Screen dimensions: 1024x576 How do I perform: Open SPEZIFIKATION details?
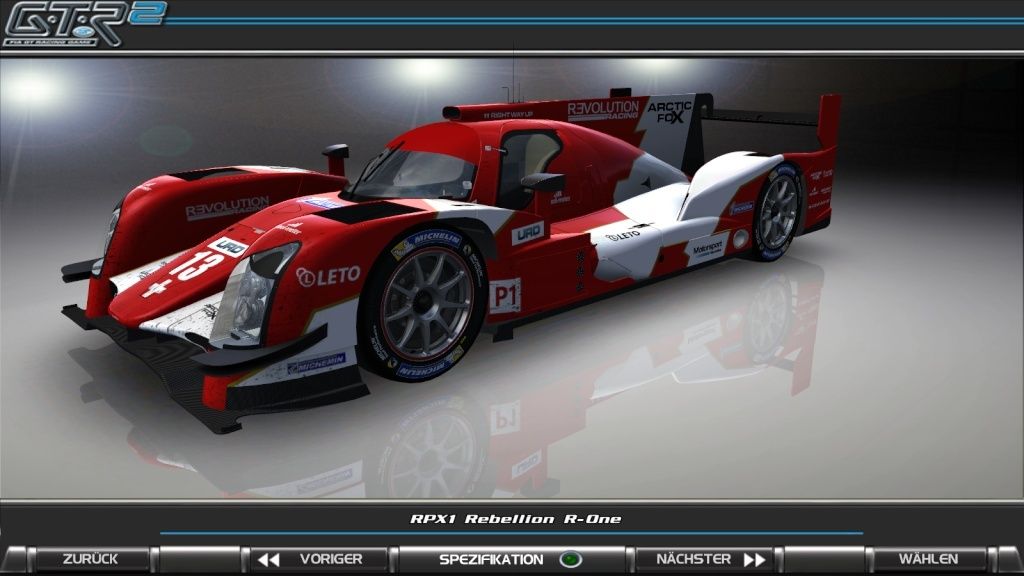512,560
